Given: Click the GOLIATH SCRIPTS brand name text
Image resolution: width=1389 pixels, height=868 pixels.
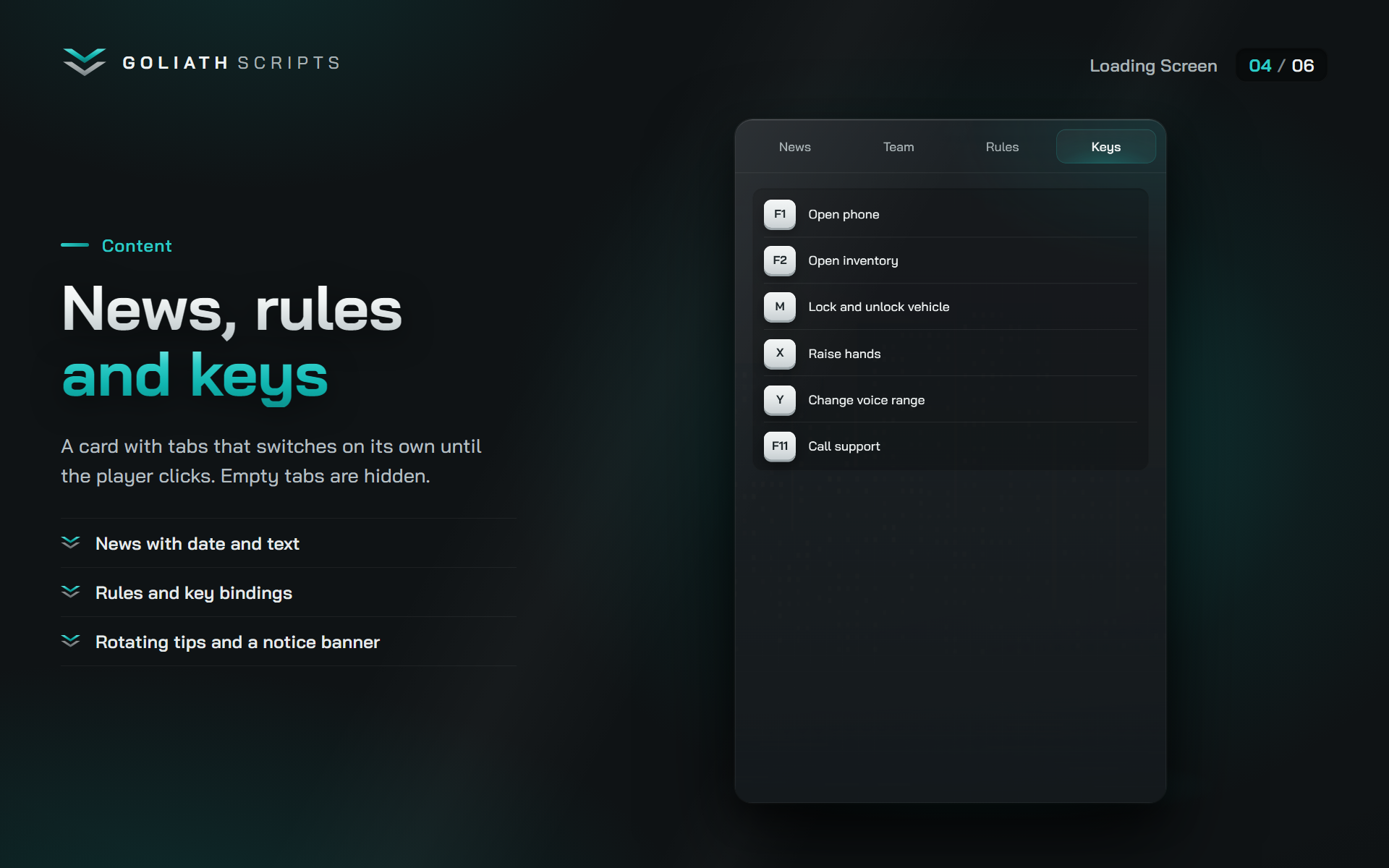Looking at the screenshot, I should coord(231,63).
